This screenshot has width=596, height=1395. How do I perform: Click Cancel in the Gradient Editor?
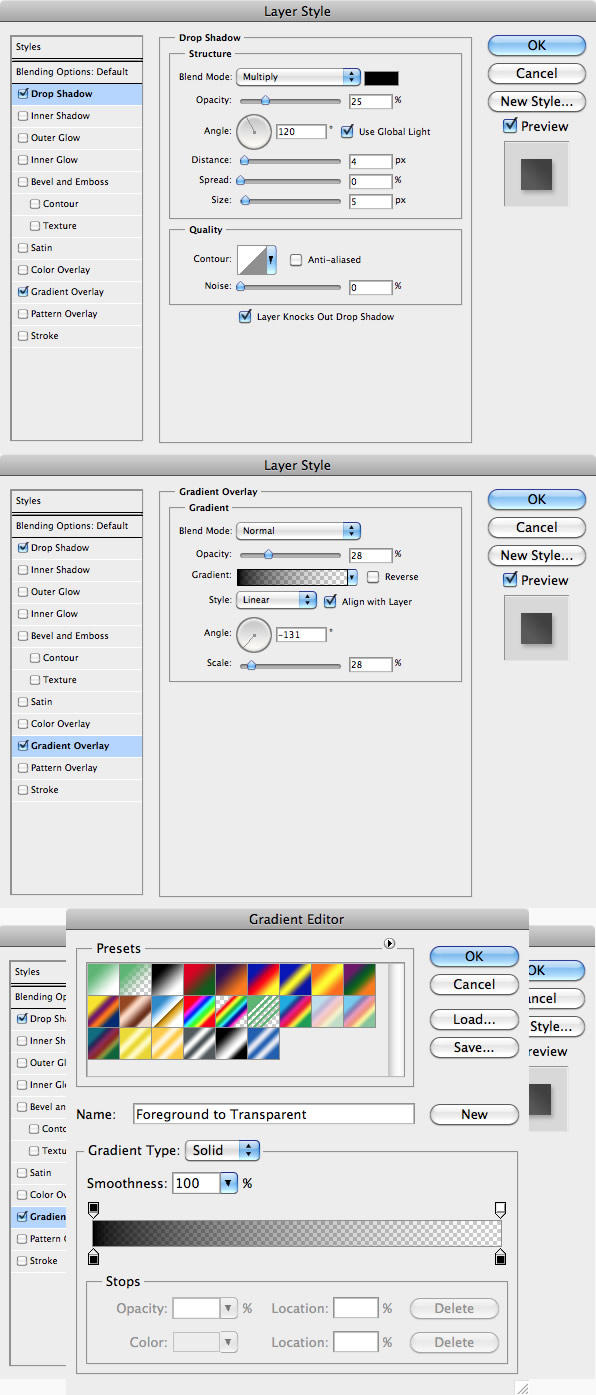pyautogui.click(x=474, y=984)
